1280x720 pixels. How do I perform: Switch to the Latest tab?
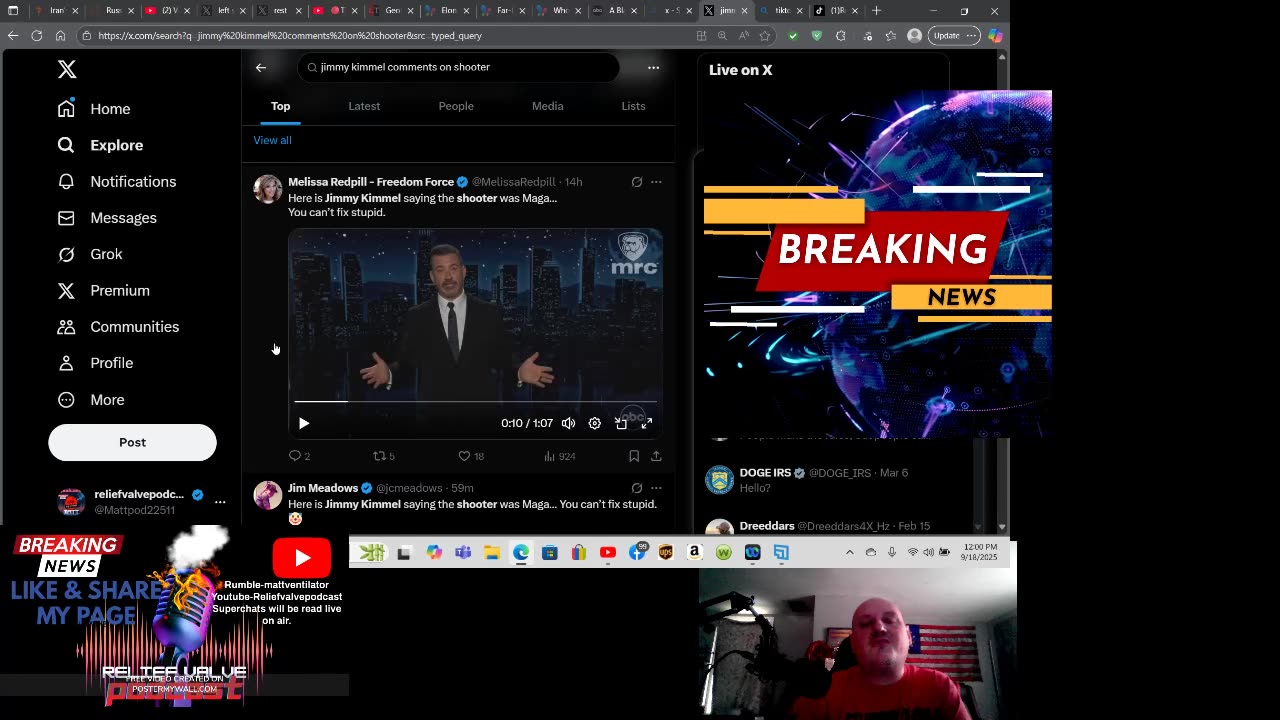point(364,106)
